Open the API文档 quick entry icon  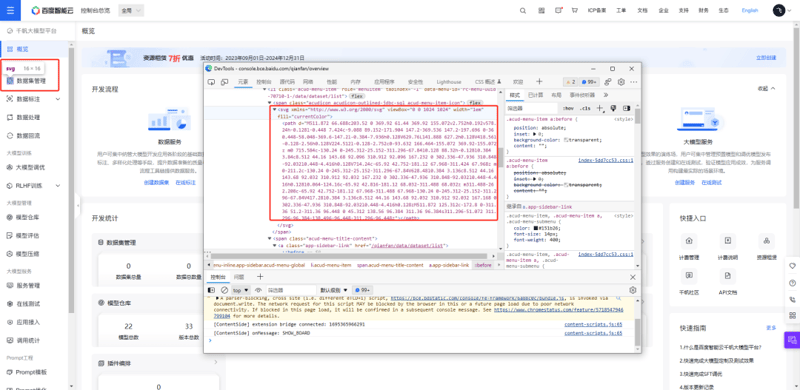click(728, 276)
